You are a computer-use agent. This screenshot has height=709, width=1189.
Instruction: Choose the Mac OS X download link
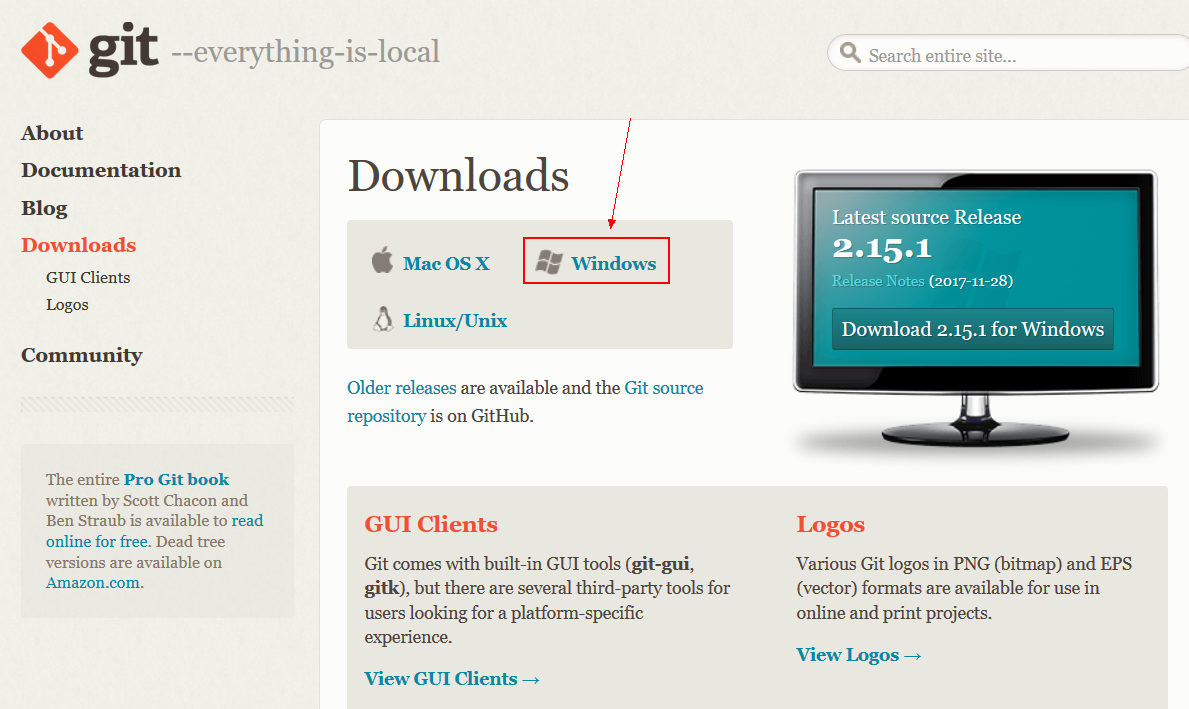446,263
